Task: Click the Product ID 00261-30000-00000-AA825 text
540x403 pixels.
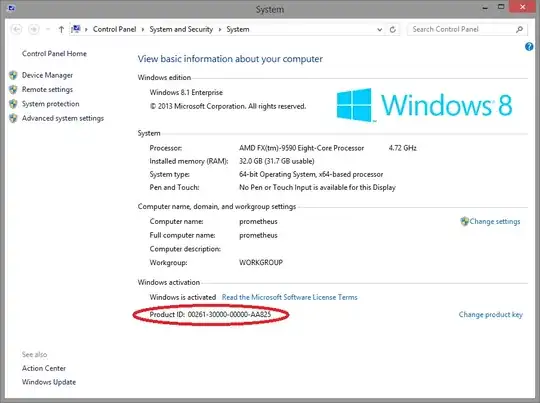Action: point(210,314)
